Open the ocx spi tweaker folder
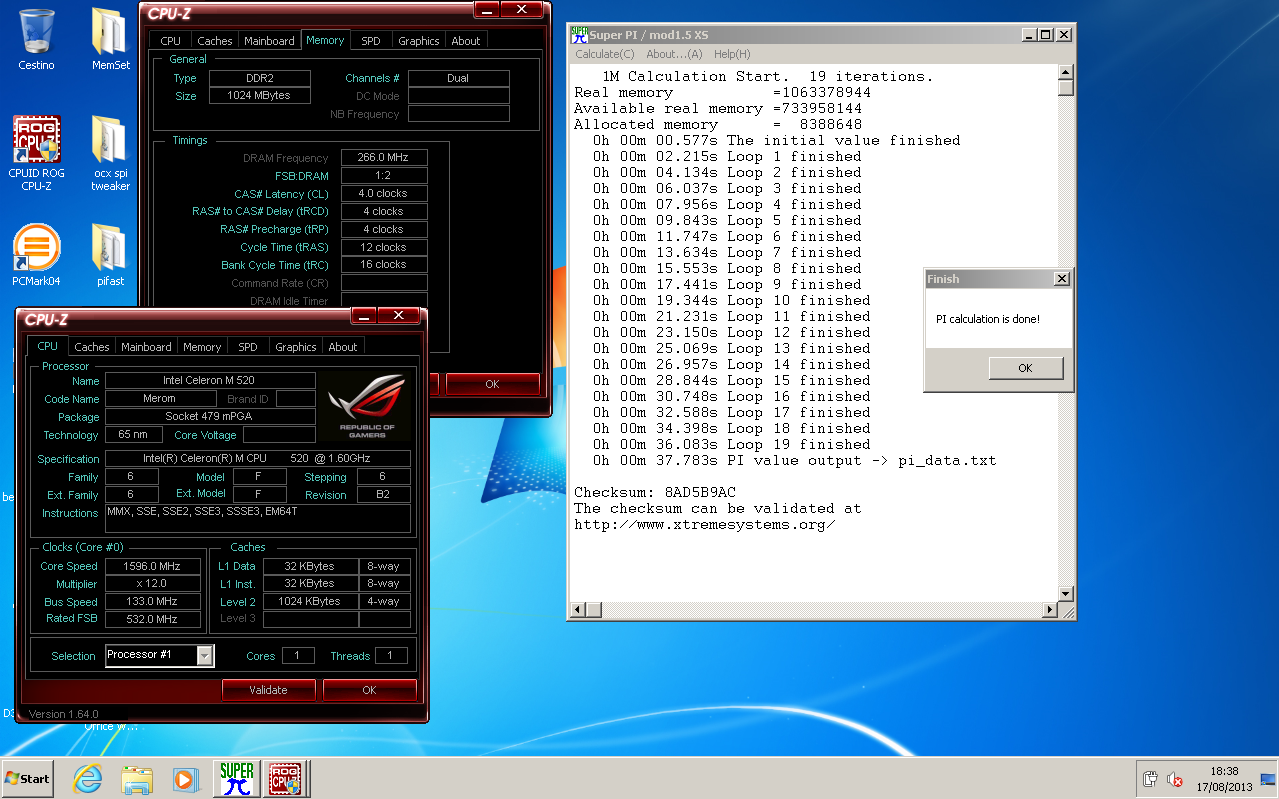This screenshot has width=1279, height=799. coord(110,153)
